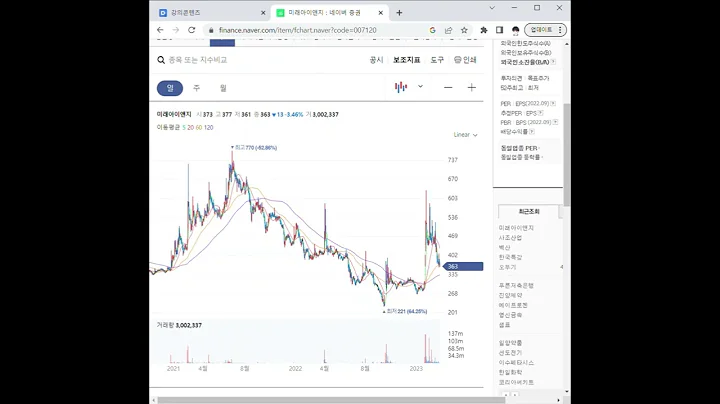Select the 일 daily period toggle
Screen dimensions: 720x404
click(170, 88)
